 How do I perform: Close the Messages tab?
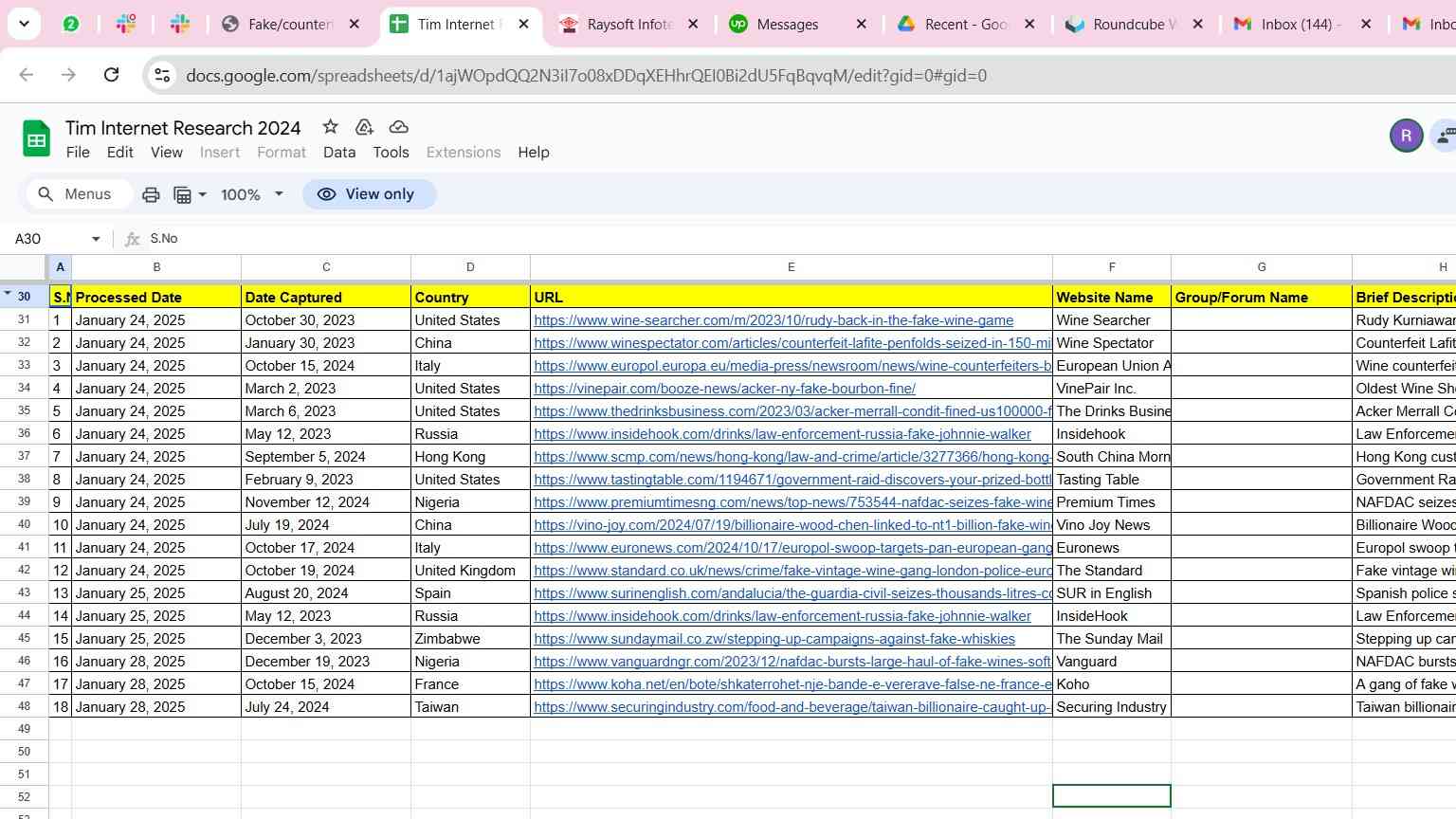pos(862,25)
